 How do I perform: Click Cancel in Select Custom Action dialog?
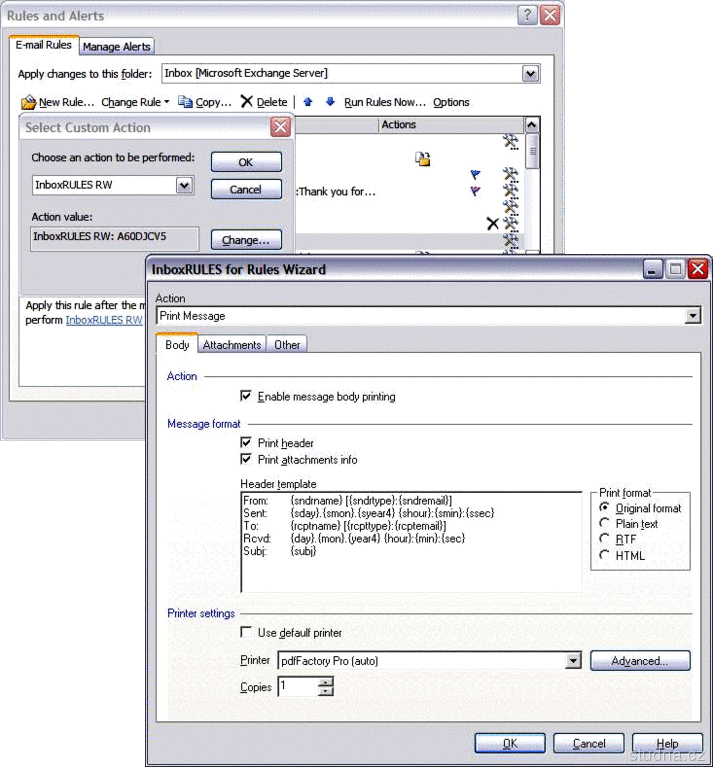pos(246,189)
